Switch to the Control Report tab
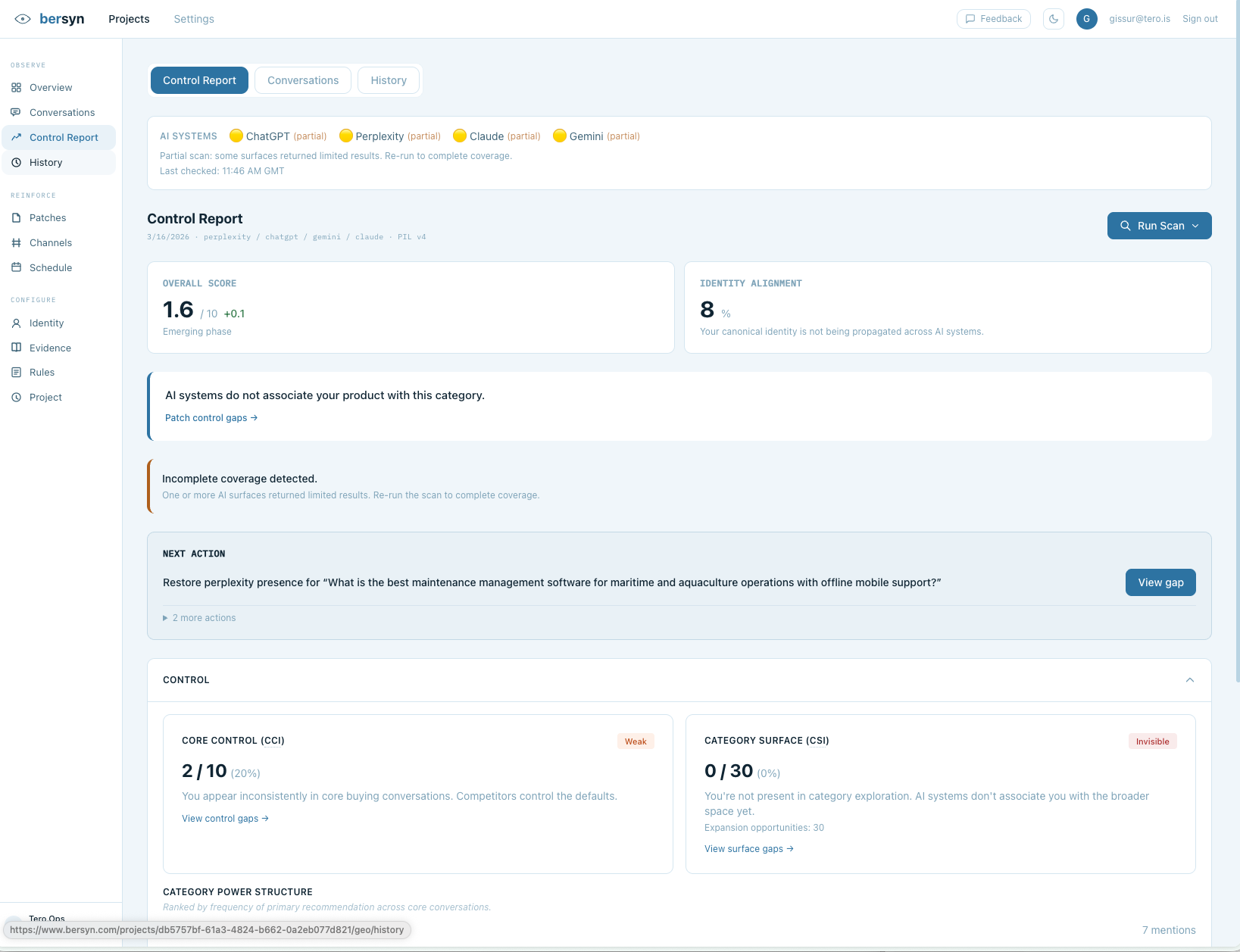Image resolution: width=1240 pixels, height=952 pixels. (x=199, y=80)
